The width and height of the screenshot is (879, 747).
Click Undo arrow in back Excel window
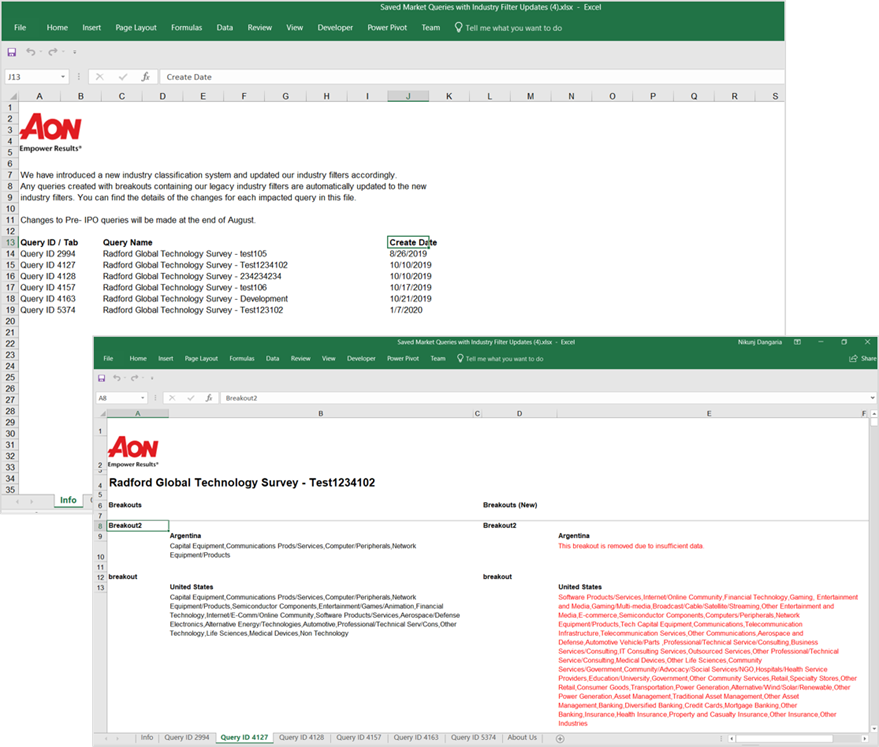click(x=31, y=52)
